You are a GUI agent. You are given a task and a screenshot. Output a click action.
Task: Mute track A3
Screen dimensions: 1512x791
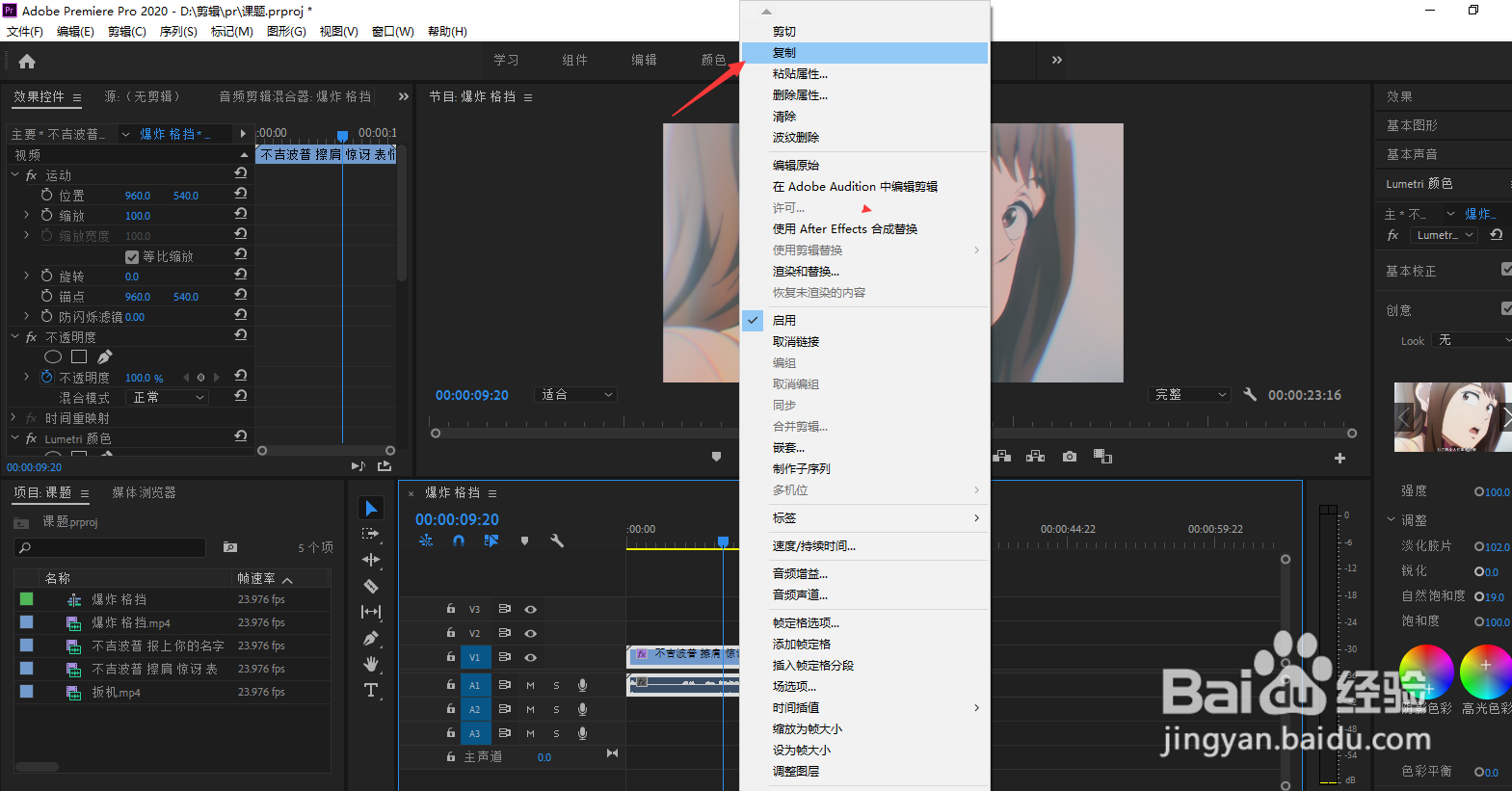530,733
